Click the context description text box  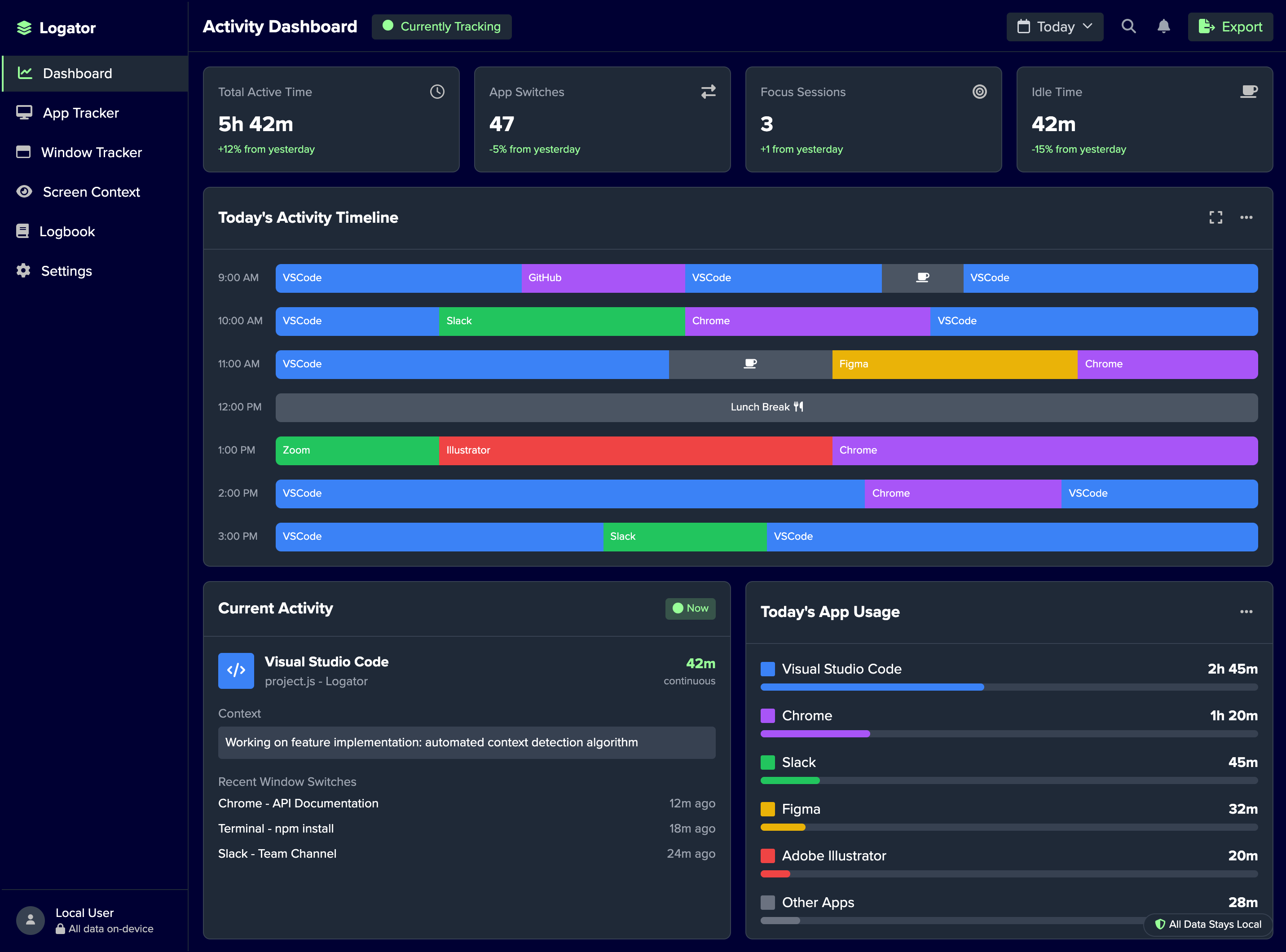click(x=467, y=742)
